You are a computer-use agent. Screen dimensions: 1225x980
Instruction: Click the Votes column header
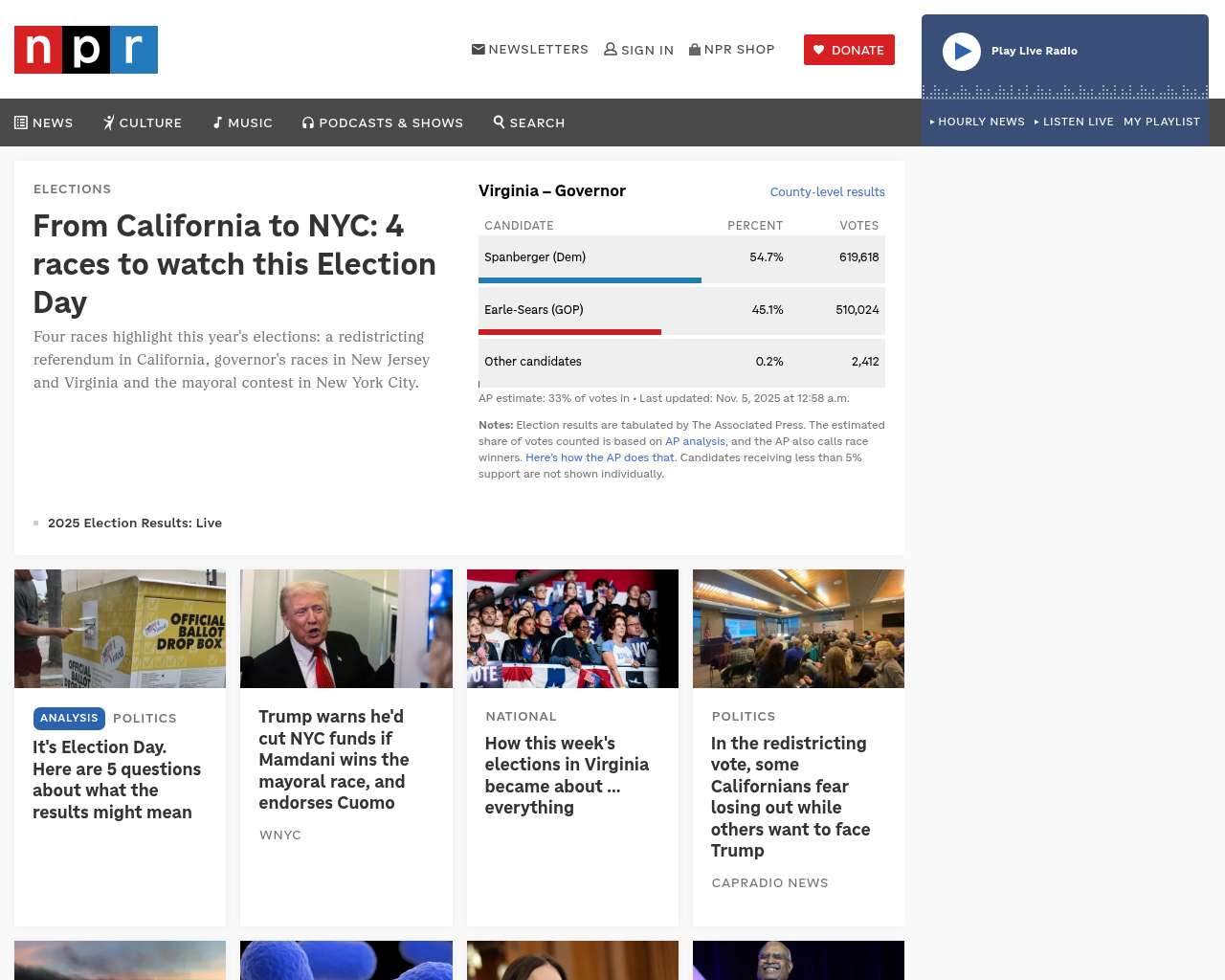(x=859, y=226)
